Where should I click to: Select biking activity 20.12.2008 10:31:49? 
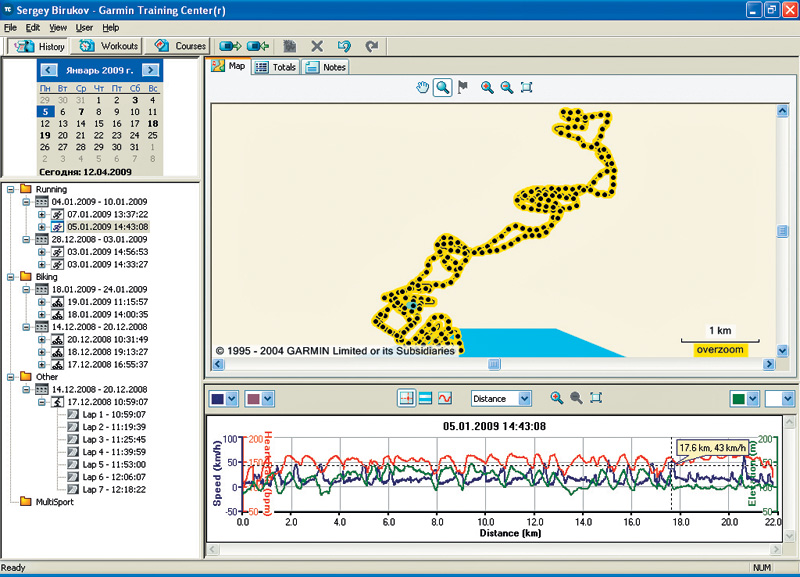click(x=108, y=339)
